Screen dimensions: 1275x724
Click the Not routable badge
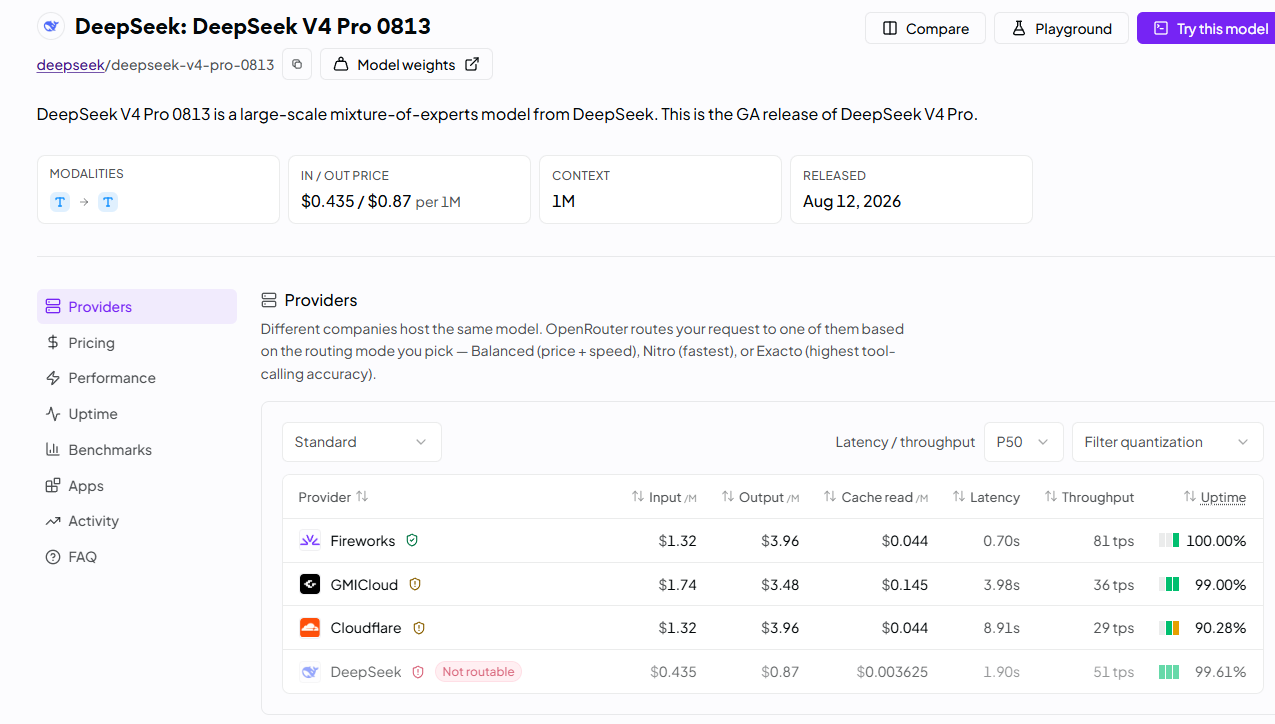[x=478, y=672]
